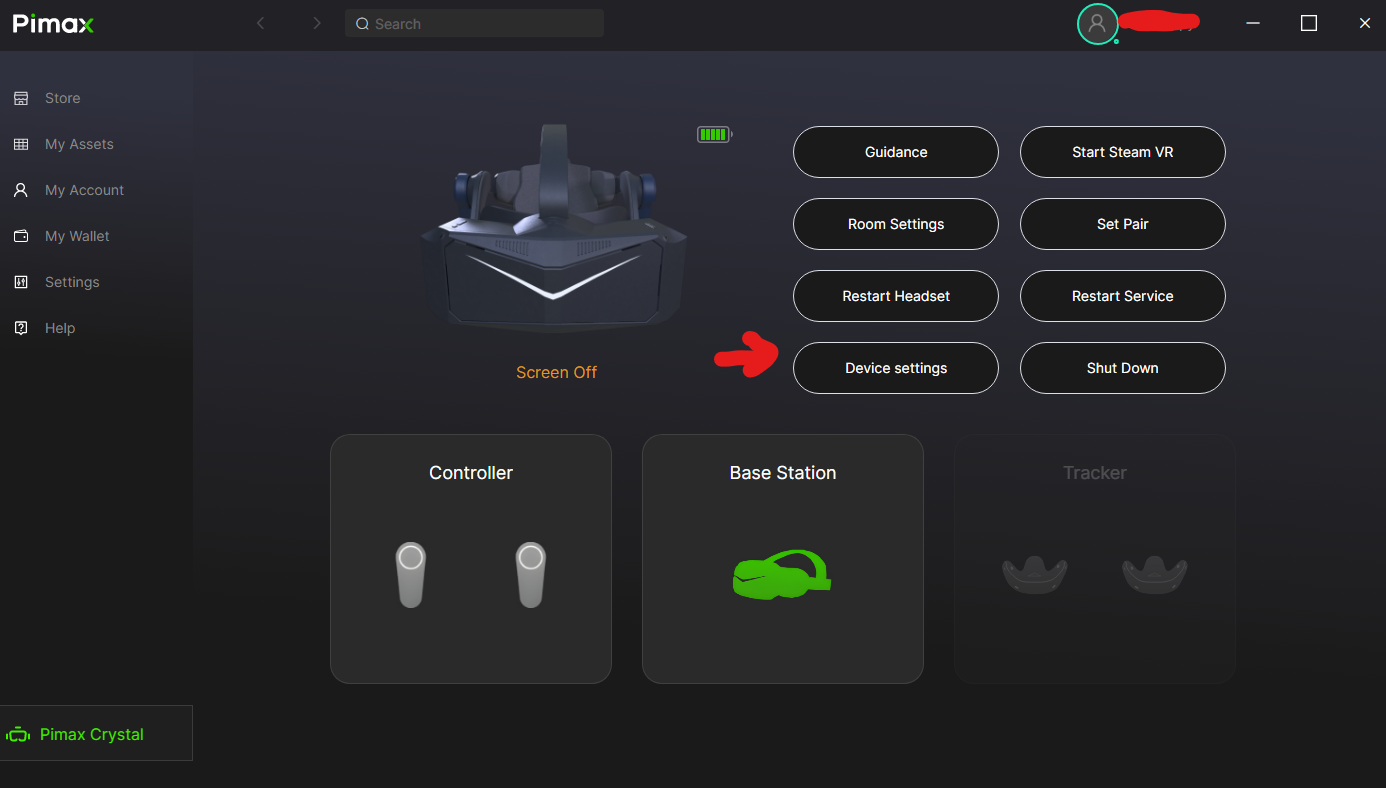
Task: Click the user avatar icon at top
Action: [1097, 24]
